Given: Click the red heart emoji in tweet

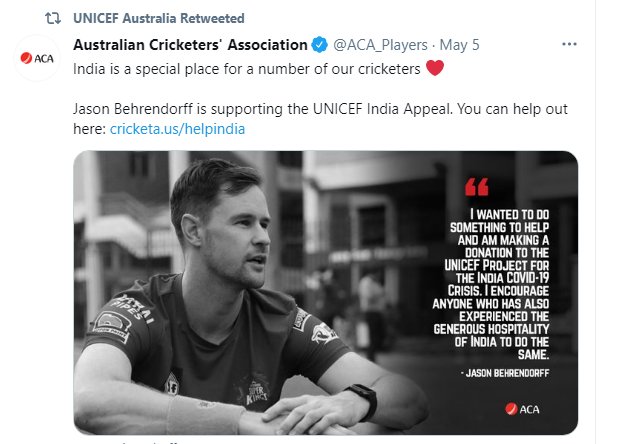Looking at the screenshot, I should tap(435, 68).
